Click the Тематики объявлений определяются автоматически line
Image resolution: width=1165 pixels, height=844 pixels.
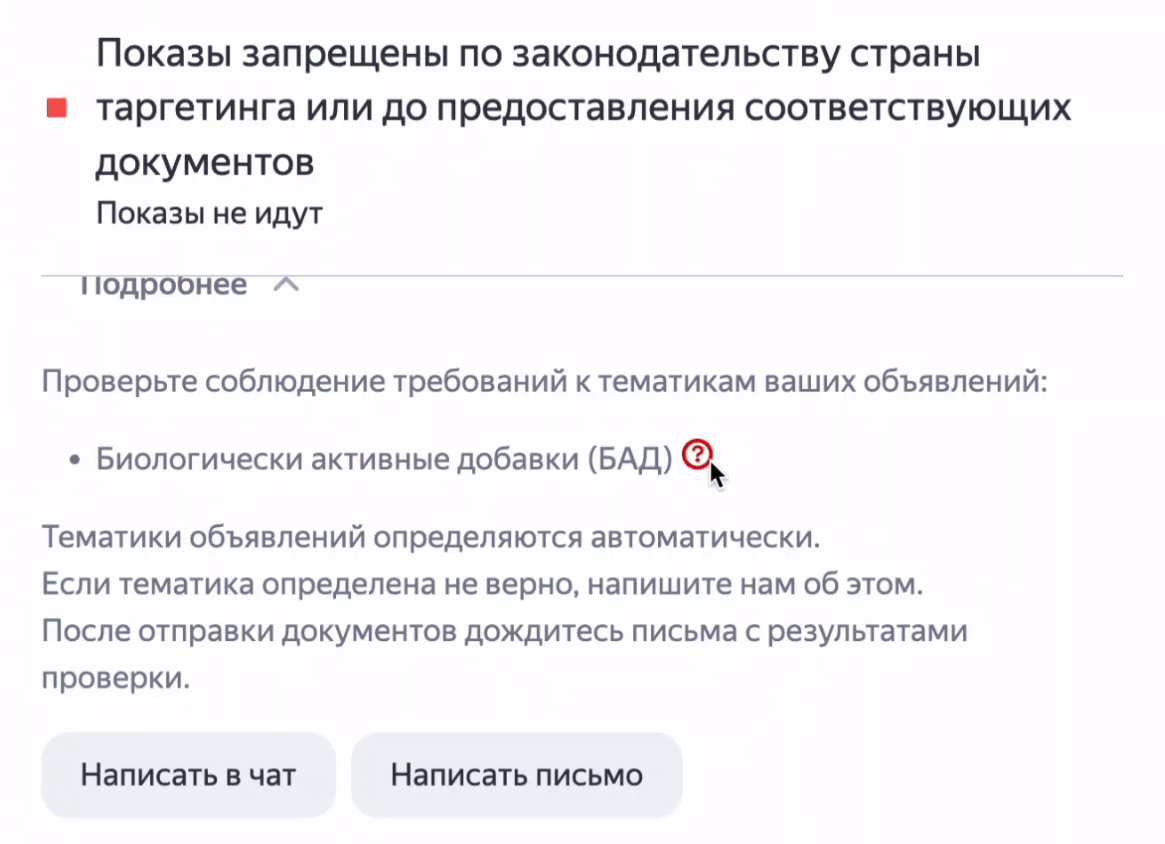tap(431, 537)
